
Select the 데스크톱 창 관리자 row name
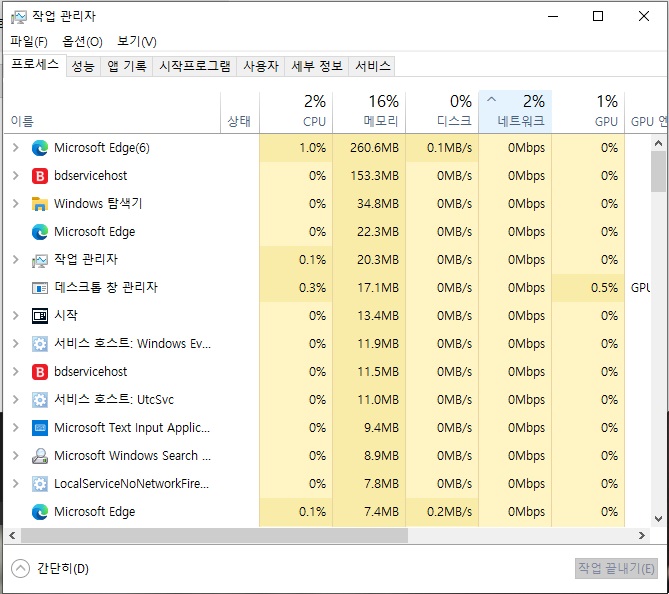point(106,288)
